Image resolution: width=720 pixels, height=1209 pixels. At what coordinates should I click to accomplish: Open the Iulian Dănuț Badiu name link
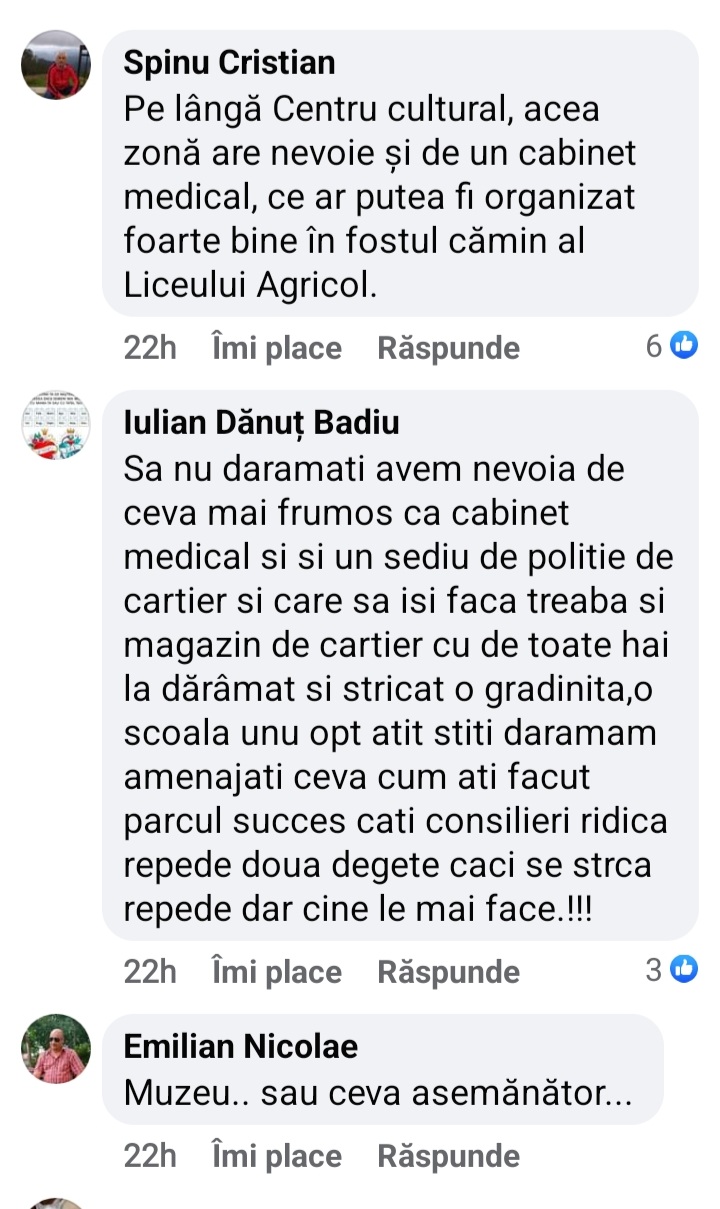[x=261, y=423]
